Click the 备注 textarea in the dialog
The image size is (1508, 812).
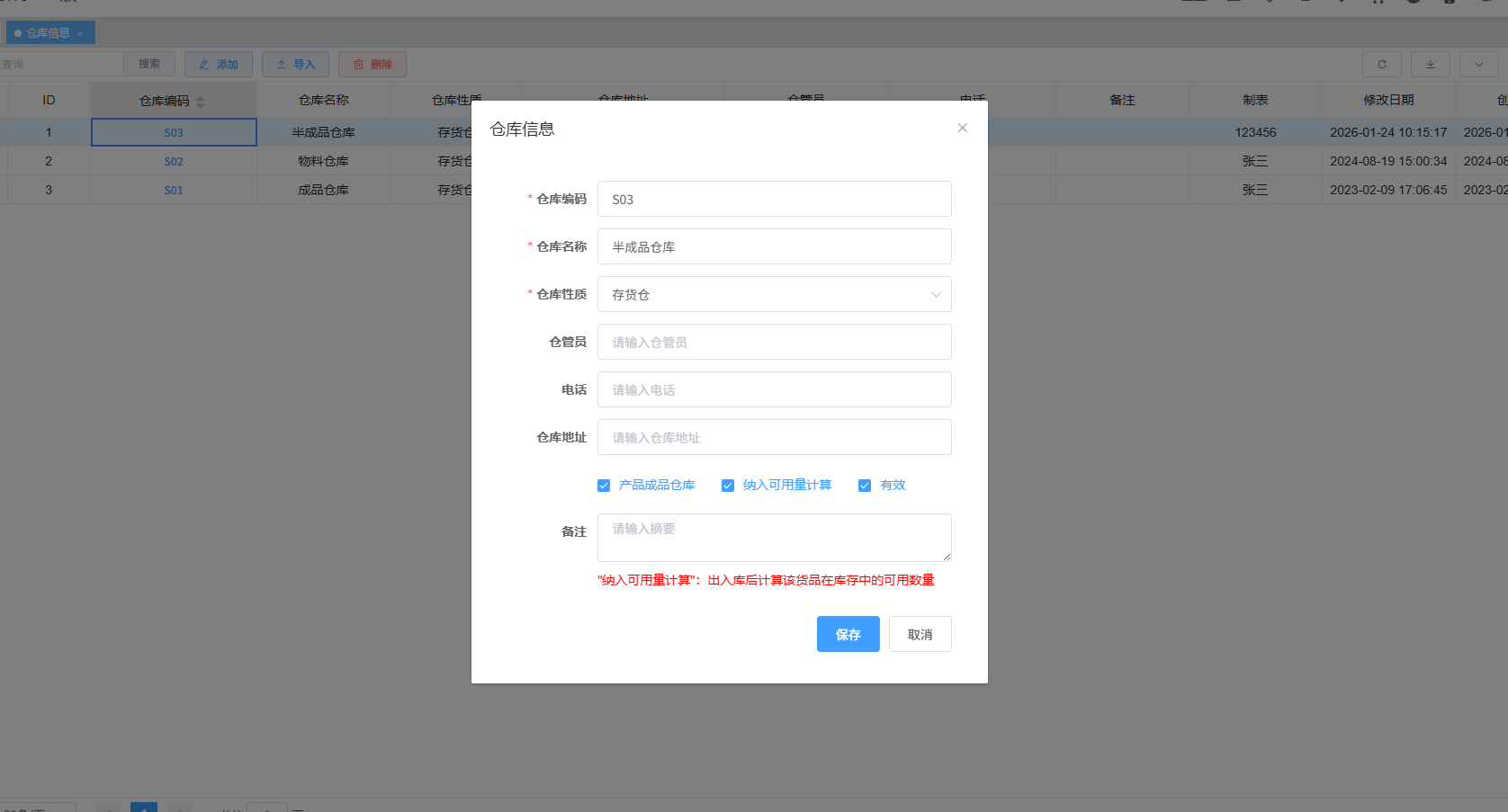click(774, 537)
